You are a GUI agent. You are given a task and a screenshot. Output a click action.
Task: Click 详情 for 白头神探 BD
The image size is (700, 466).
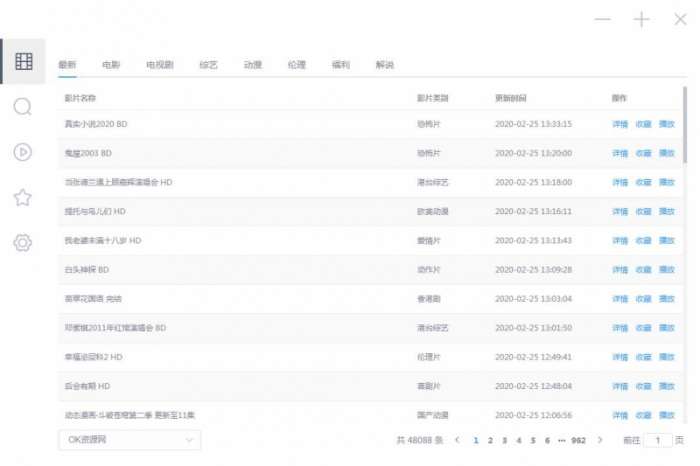click(x=620, y=270)
